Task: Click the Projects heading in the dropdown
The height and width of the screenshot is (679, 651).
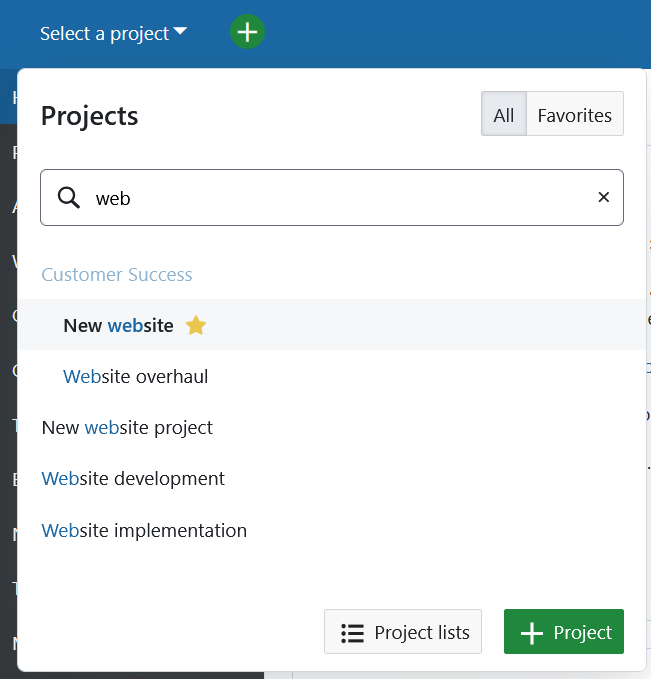Action: pos(89,116)
